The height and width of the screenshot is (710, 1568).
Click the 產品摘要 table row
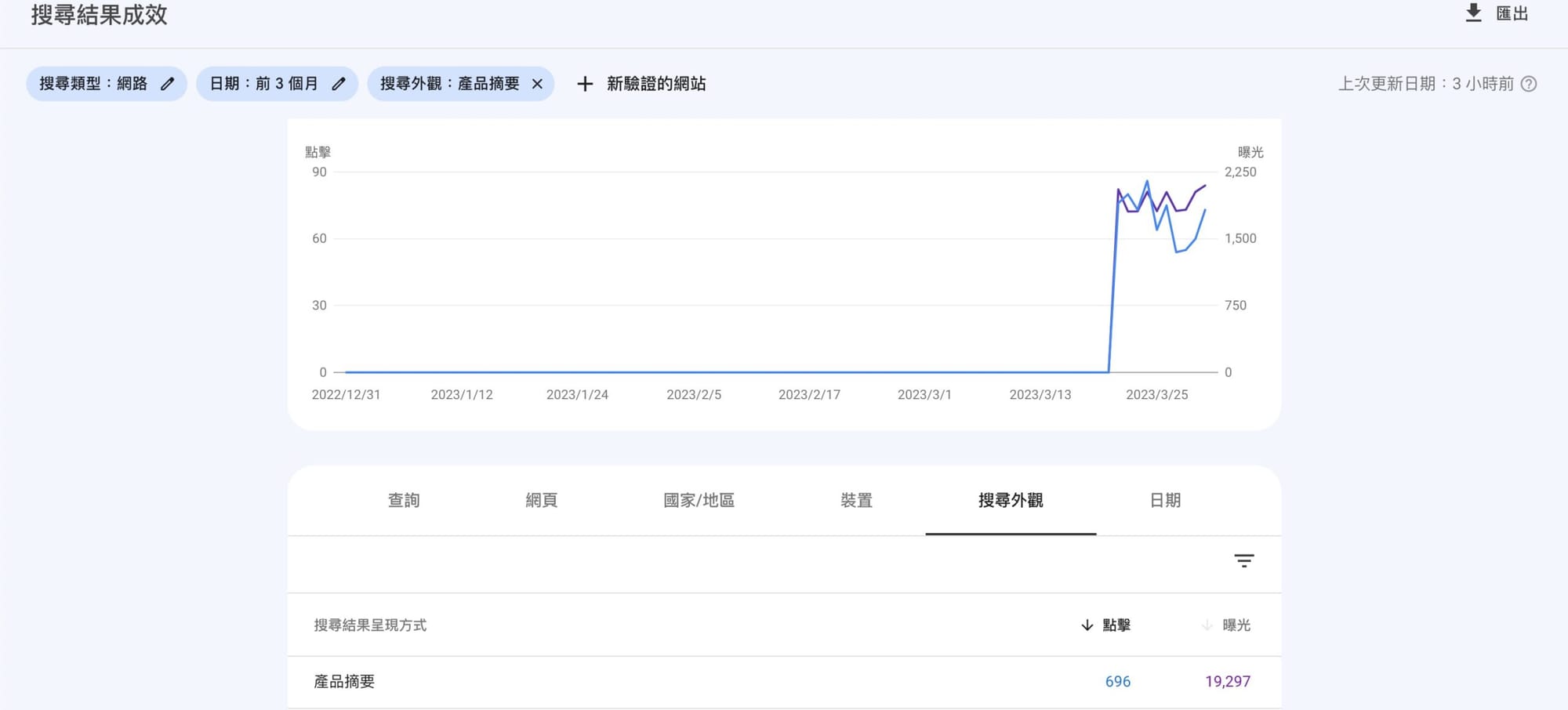344,682
